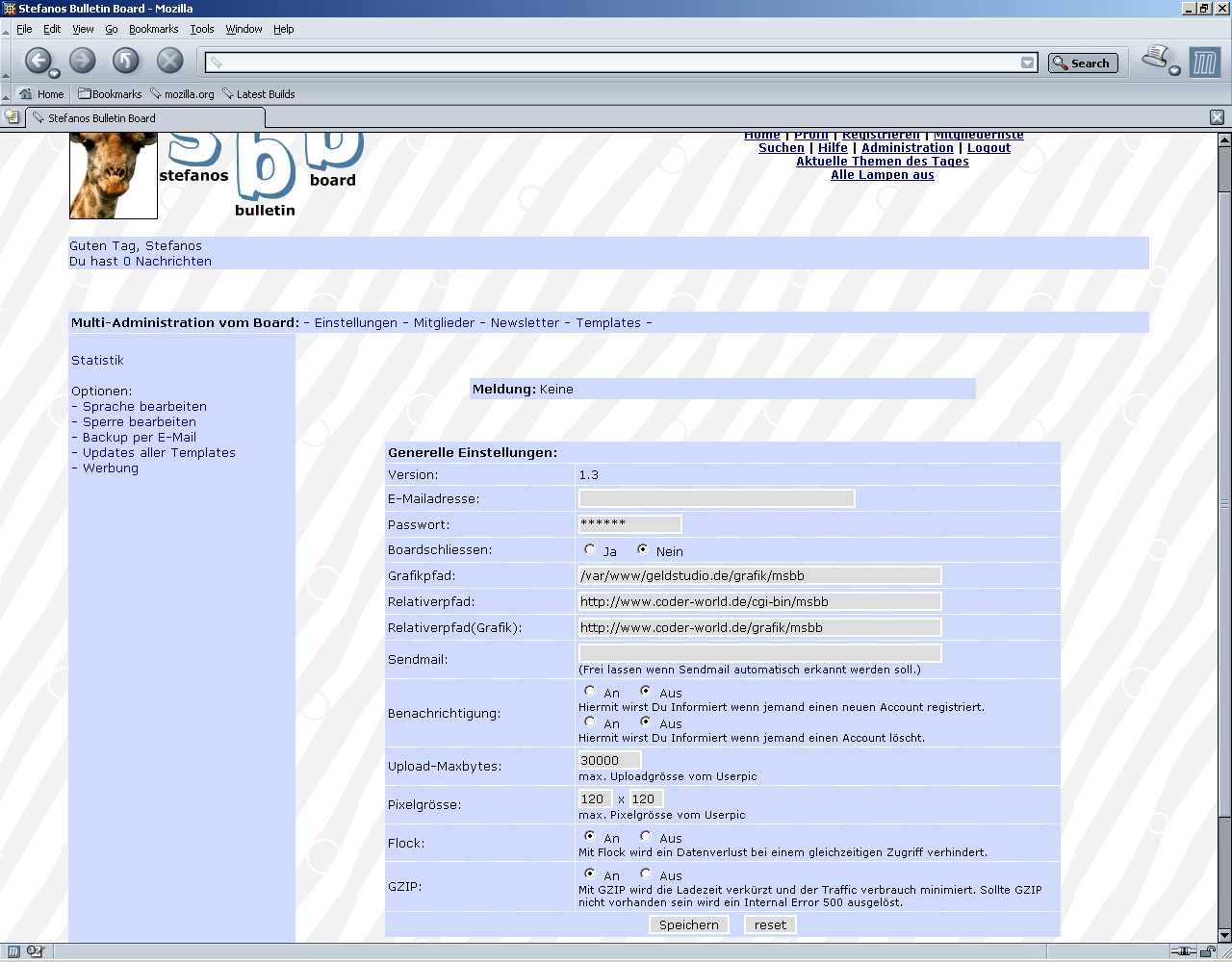The height and width of the screenshot is (962, 1232).
Task: Open the Print toolbar icon
Action: pos(1155,58)
